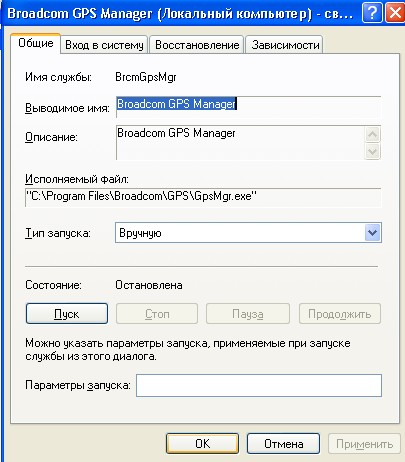Click the Параметры запуска input field
The image size is (405, 462).
[259, 385]
